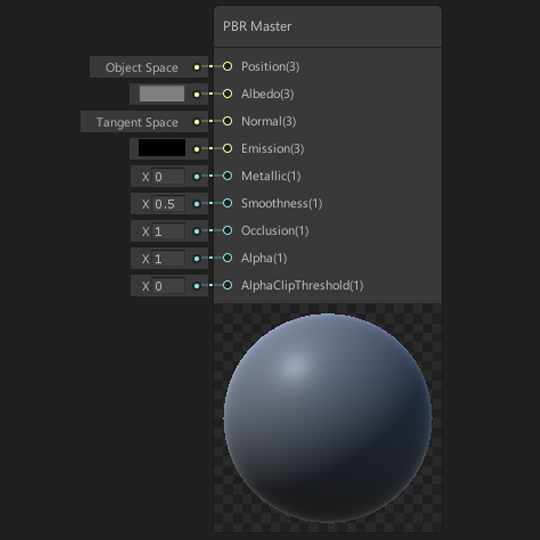Viewport: 540px width, 540px height.
Task: Open the Object Space dropdown
Action: (x=142, y=67)
